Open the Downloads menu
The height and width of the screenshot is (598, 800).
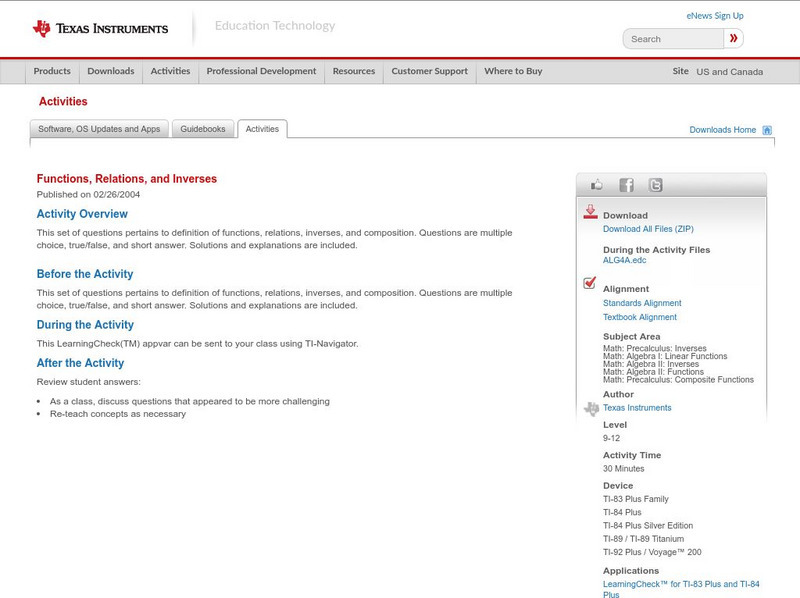(x=111, y=71)
